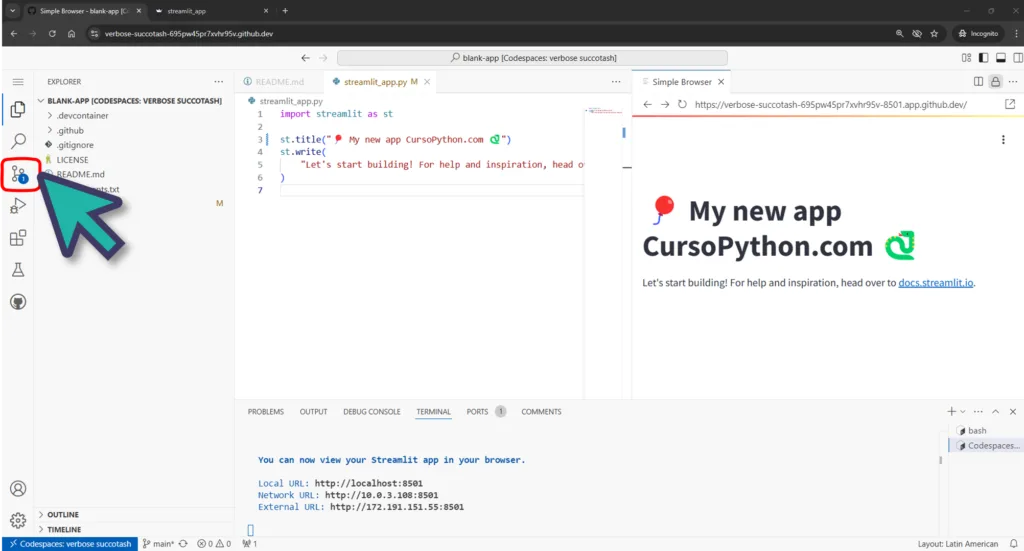The width and height of the screenshot is (1024, 551).
Task: Open the Run and Debug view
Action: (18, 206)
